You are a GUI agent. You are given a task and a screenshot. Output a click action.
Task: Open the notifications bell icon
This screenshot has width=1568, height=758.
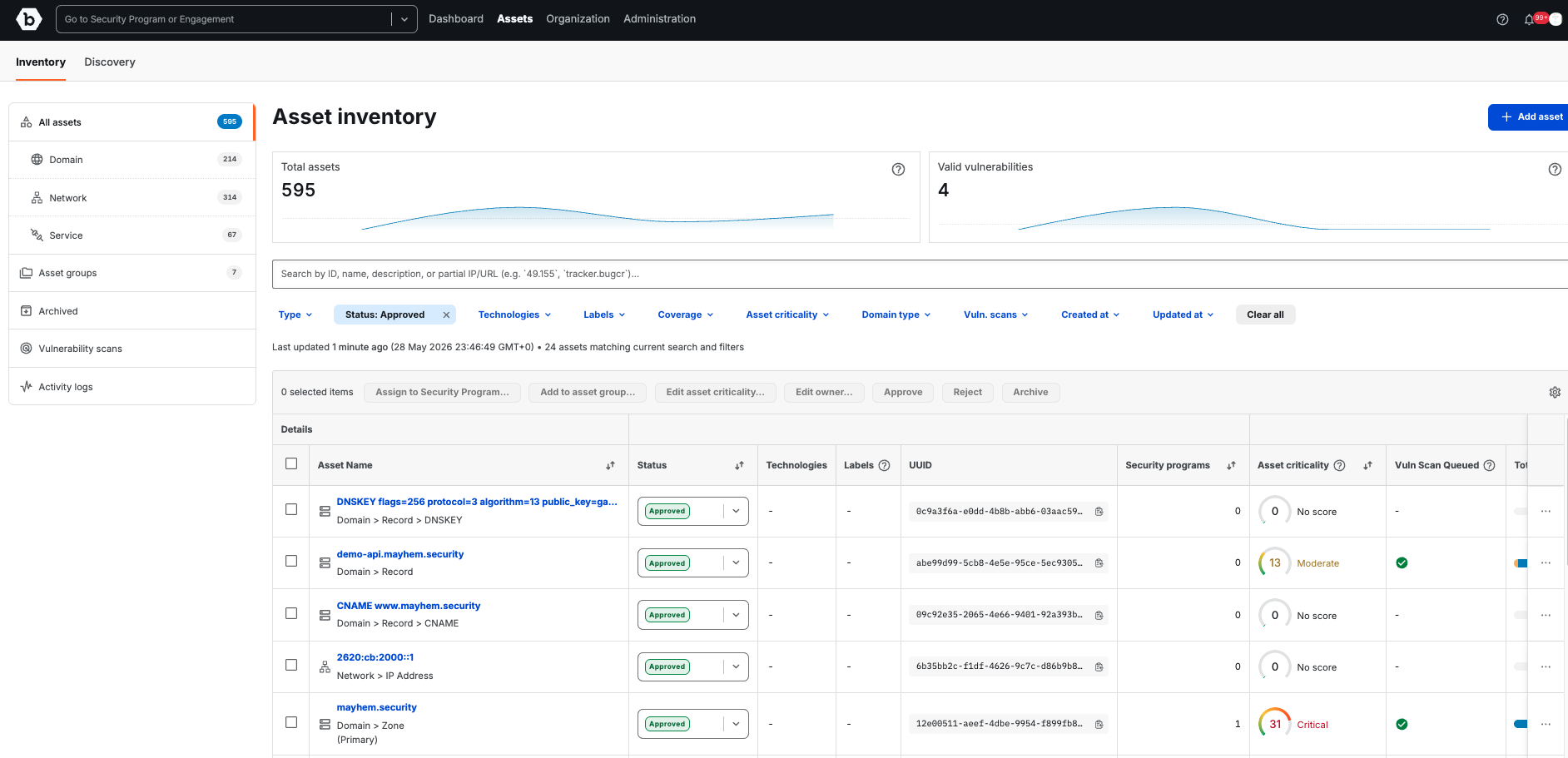coord(1529,19)
